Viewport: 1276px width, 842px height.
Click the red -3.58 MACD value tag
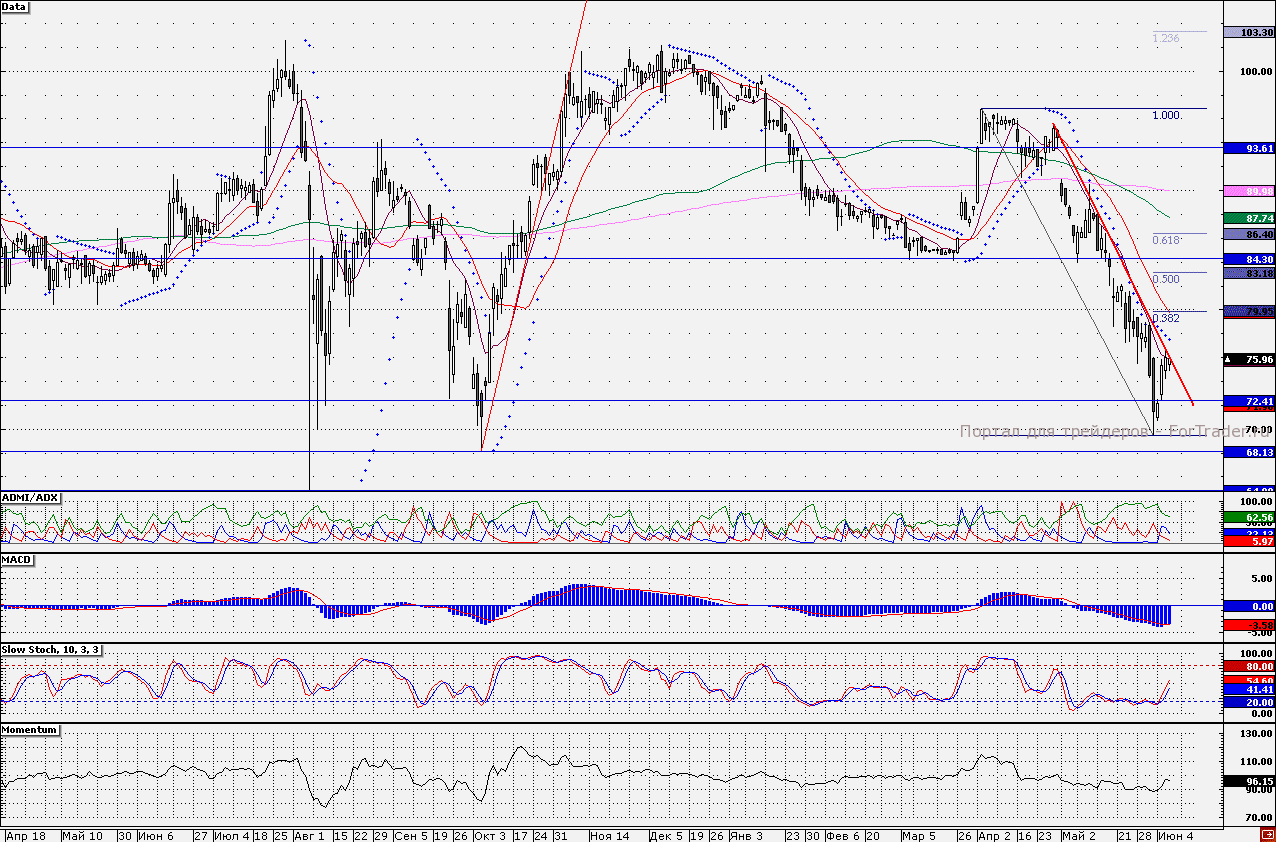pyautogui.click(x=1256, y=625)
